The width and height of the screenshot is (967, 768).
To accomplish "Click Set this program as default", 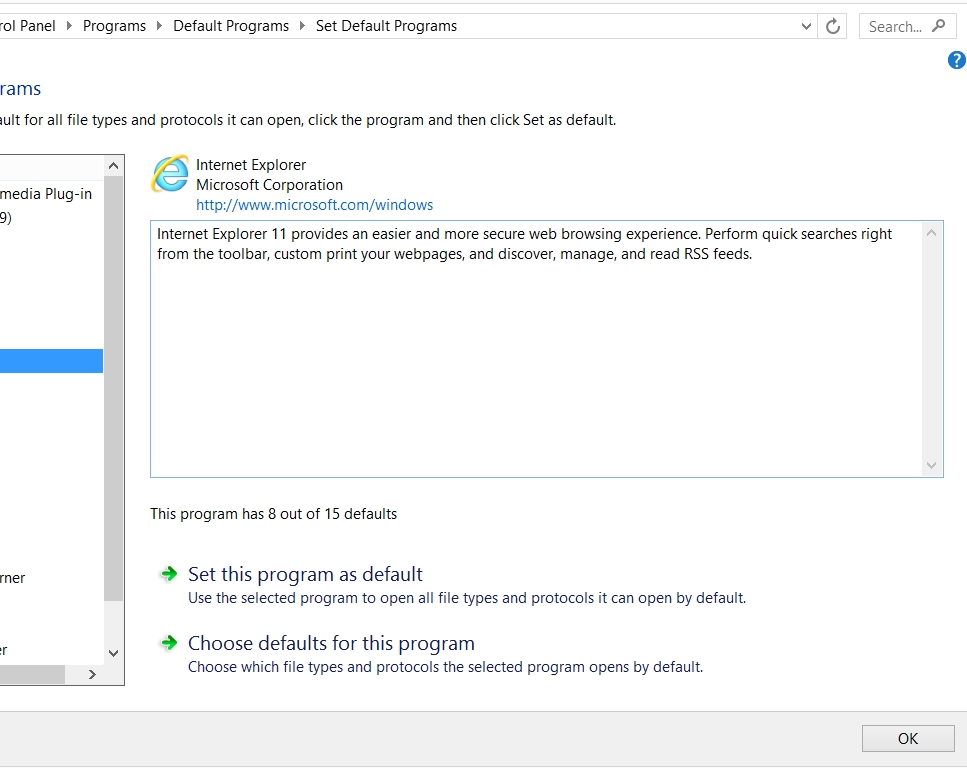I will click(305, 574).
